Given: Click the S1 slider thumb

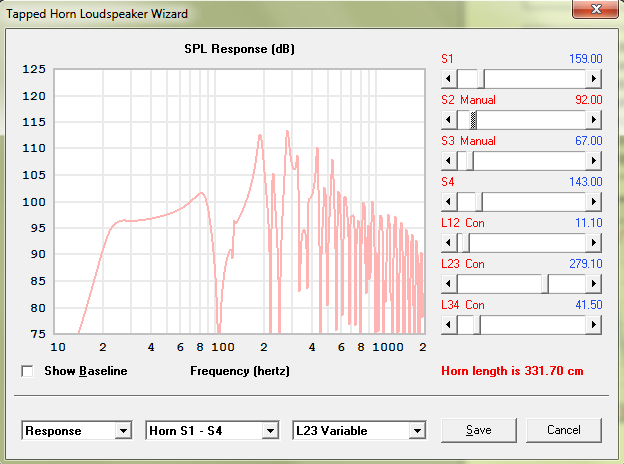Looking at the screenshot, I should click(481, 79).
